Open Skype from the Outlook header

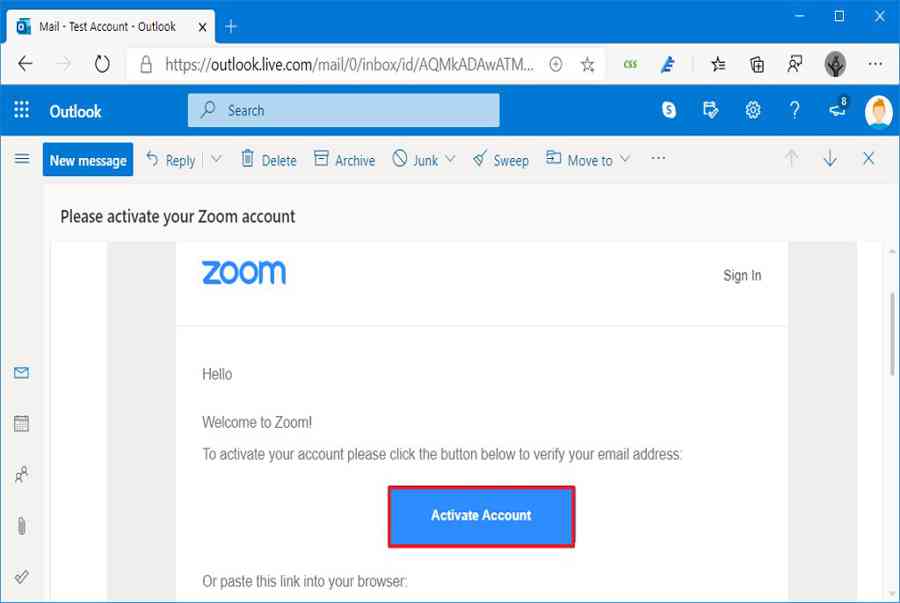pyautogui.click(x=669, y=111)
